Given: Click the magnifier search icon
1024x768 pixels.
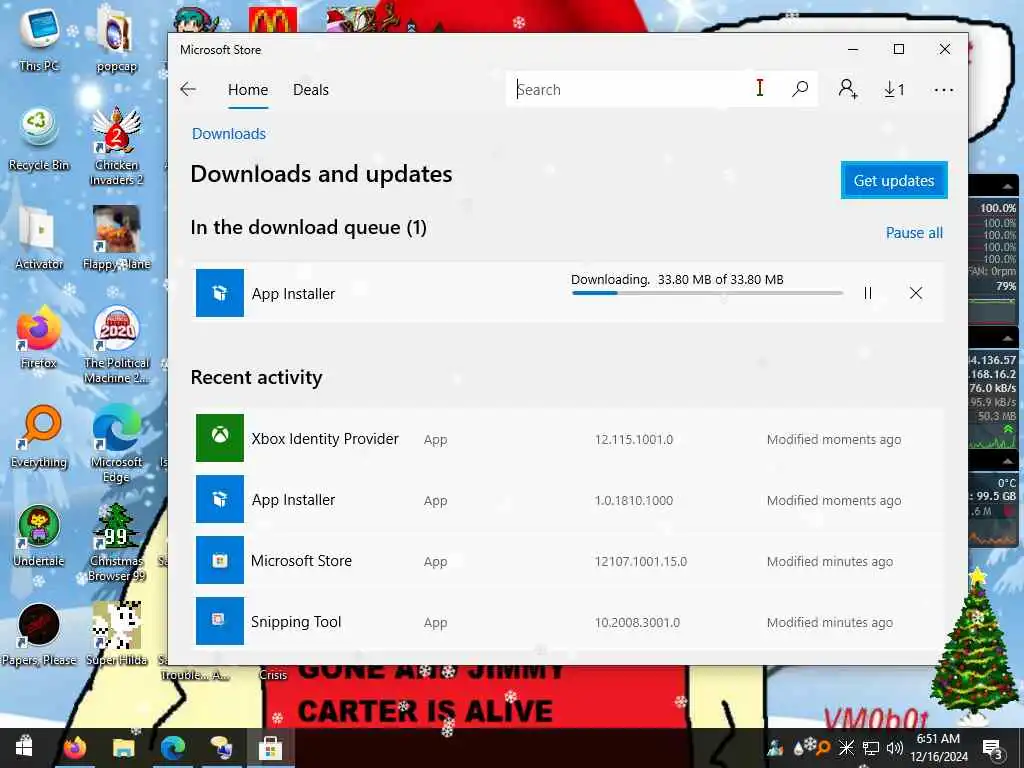Looking at the screenshot, I should (800, 89).
